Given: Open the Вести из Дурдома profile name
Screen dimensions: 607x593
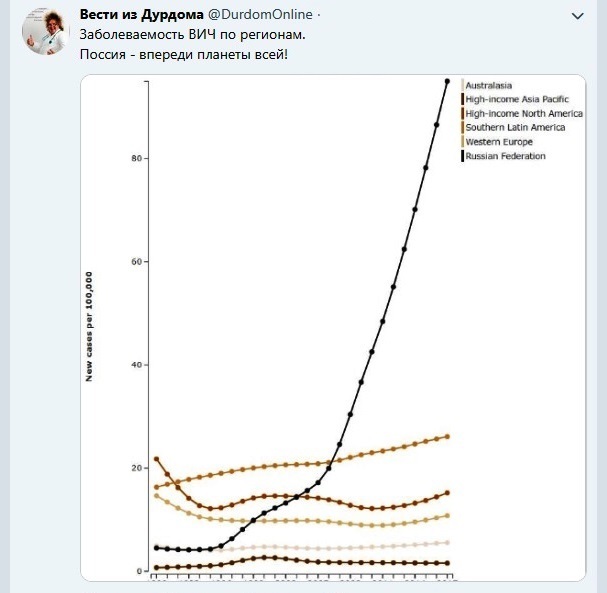Looking at the screenshot, I should pyautogui.click(x=140, y=15).
